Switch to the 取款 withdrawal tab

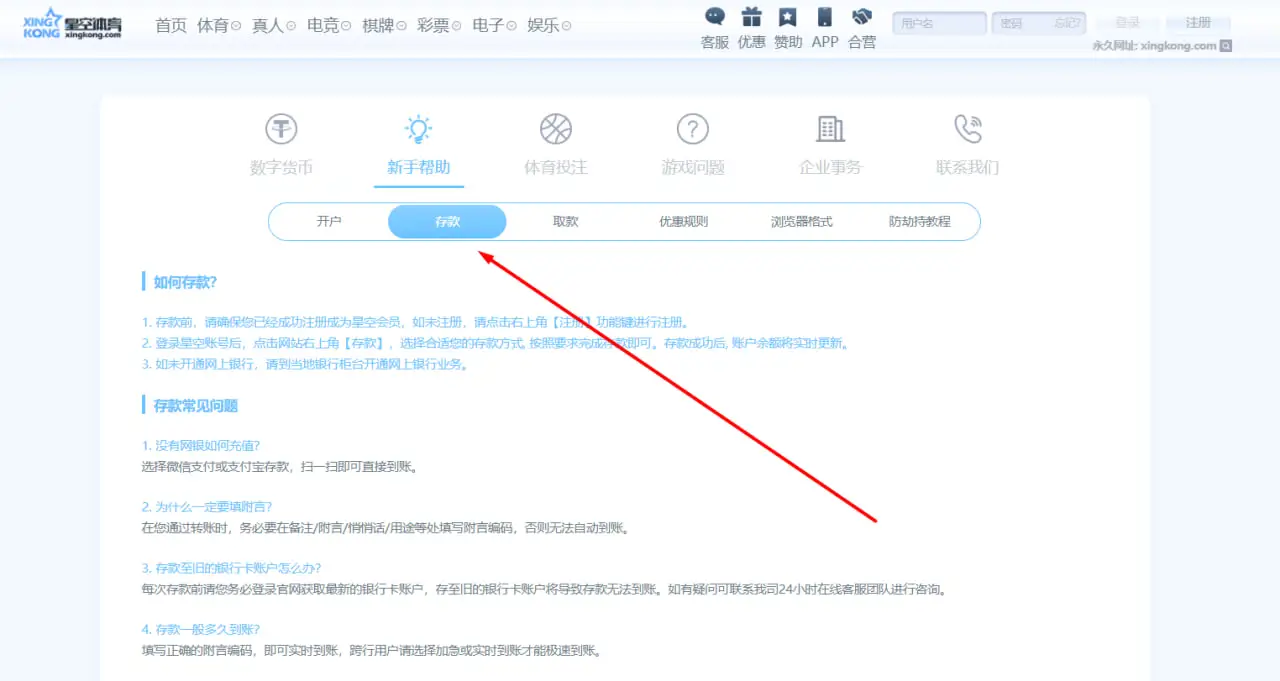pos(566,222)
